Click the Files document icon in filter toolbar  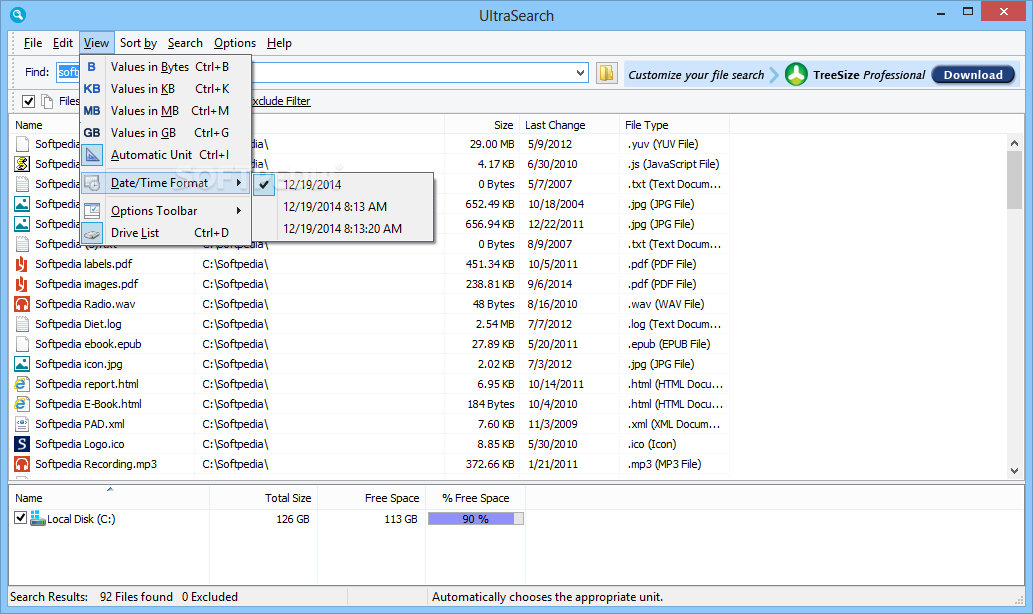pyautogui.click(x=47, y=101)
